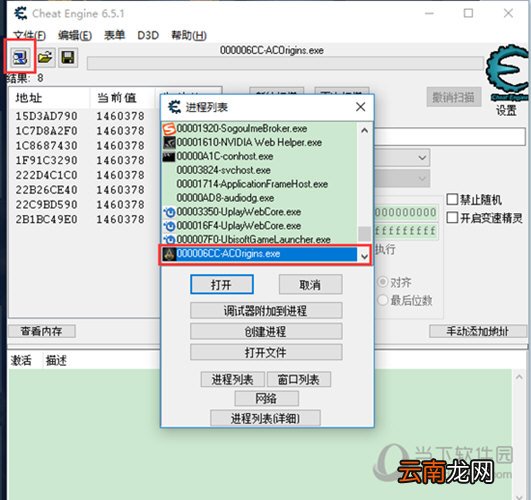Open the 表单 menu

coord(114,35)
